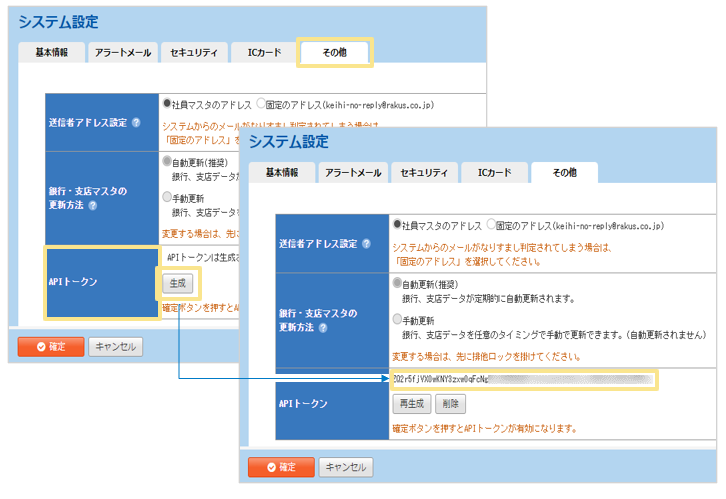Open その他 tab highlighted in back window
726x499 pixels.
point(335,52)
